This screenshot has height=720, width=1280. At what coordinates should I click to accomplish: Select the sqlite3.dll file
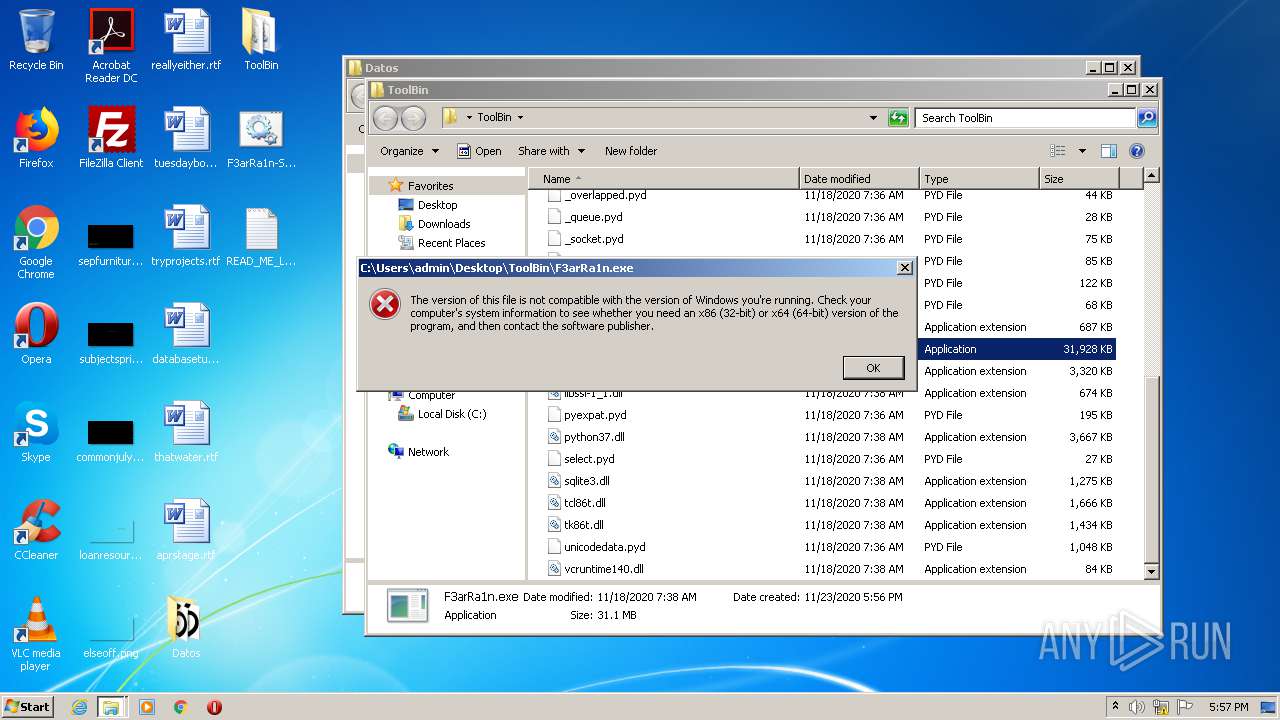(x=586, y=481)
